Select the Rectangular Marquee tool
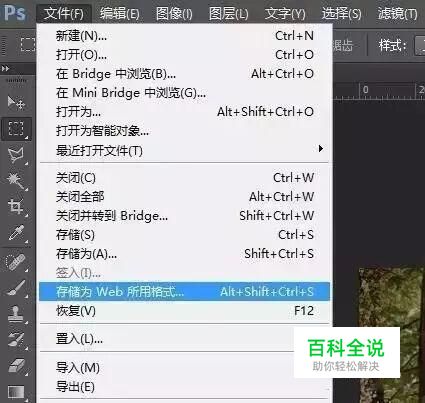Screen dimensions: 425x403 16,129
